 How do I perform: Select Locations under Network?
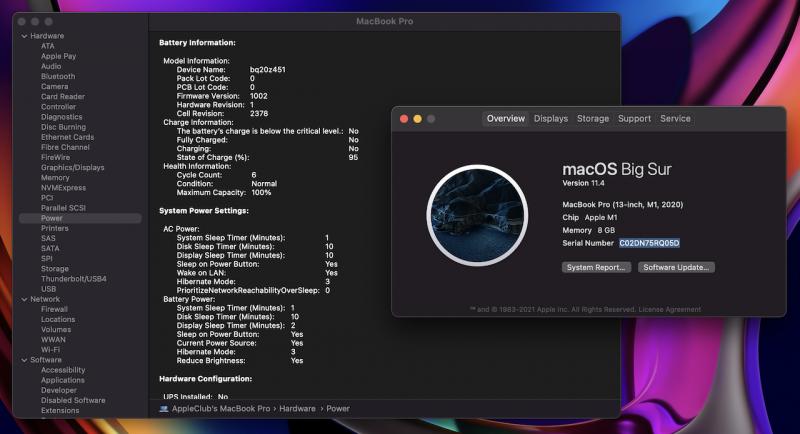(58, 319)
